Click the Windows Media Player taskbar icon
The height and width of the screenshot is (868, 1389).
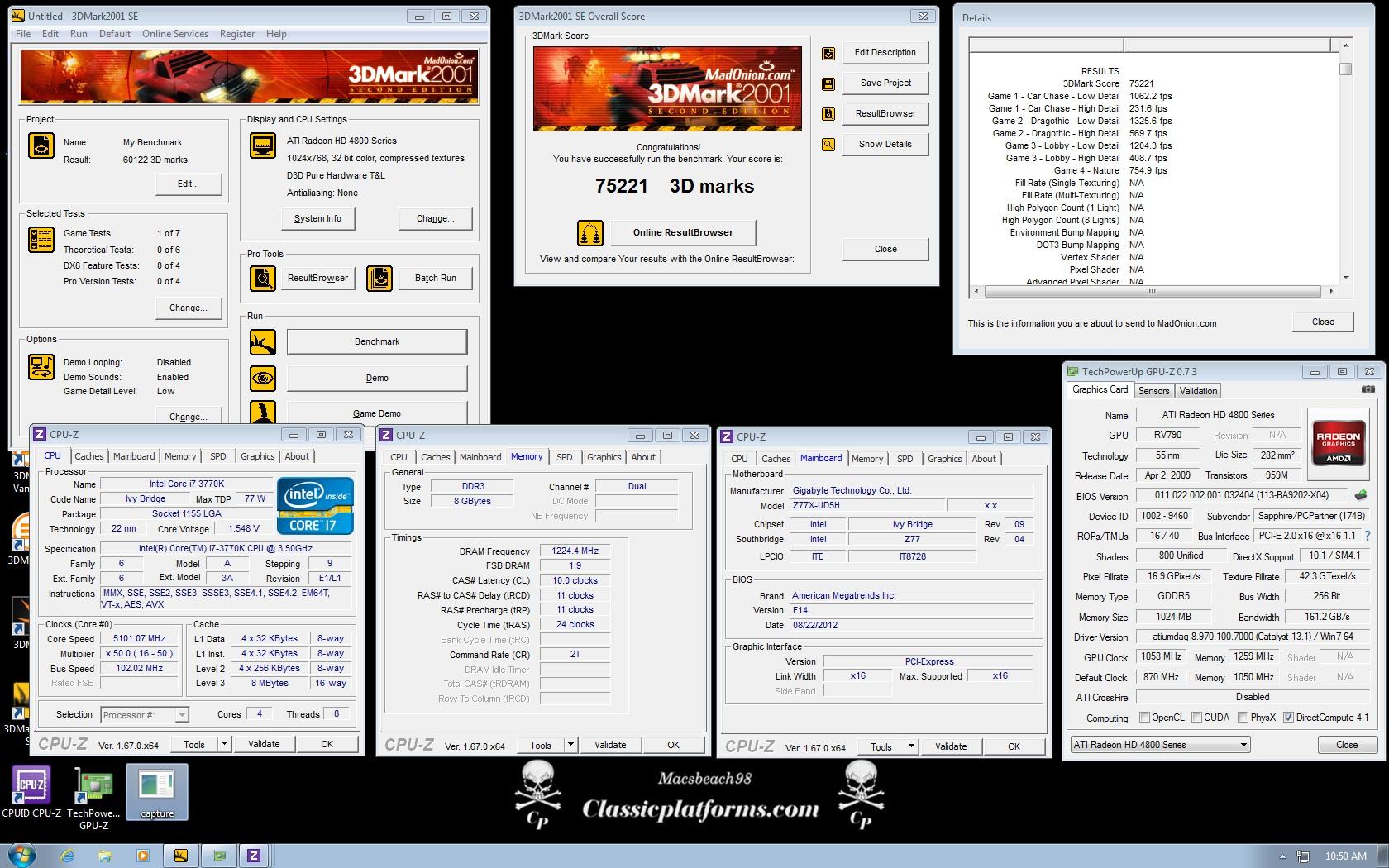click(142, 856)
